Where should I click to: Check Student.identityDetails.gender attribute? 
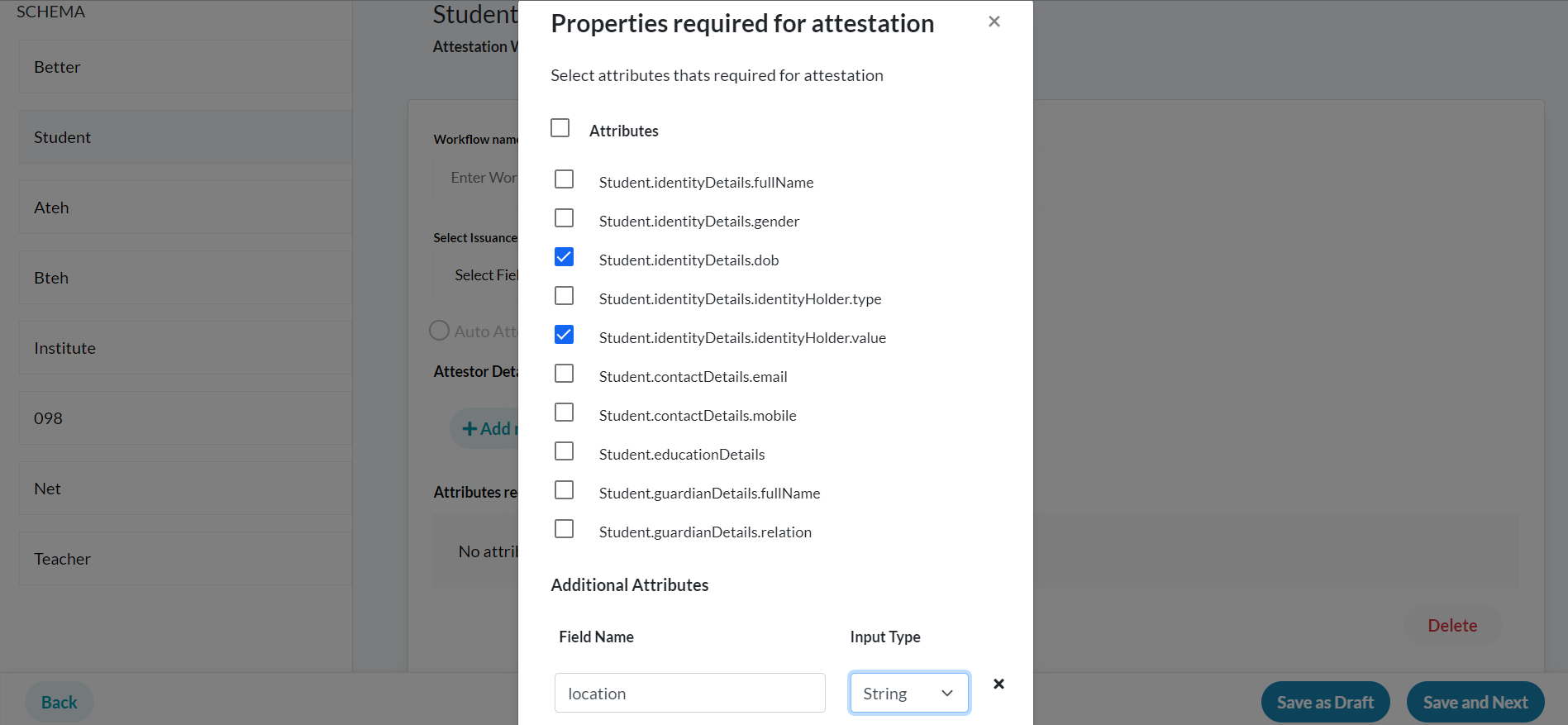[x=565, y=217]
